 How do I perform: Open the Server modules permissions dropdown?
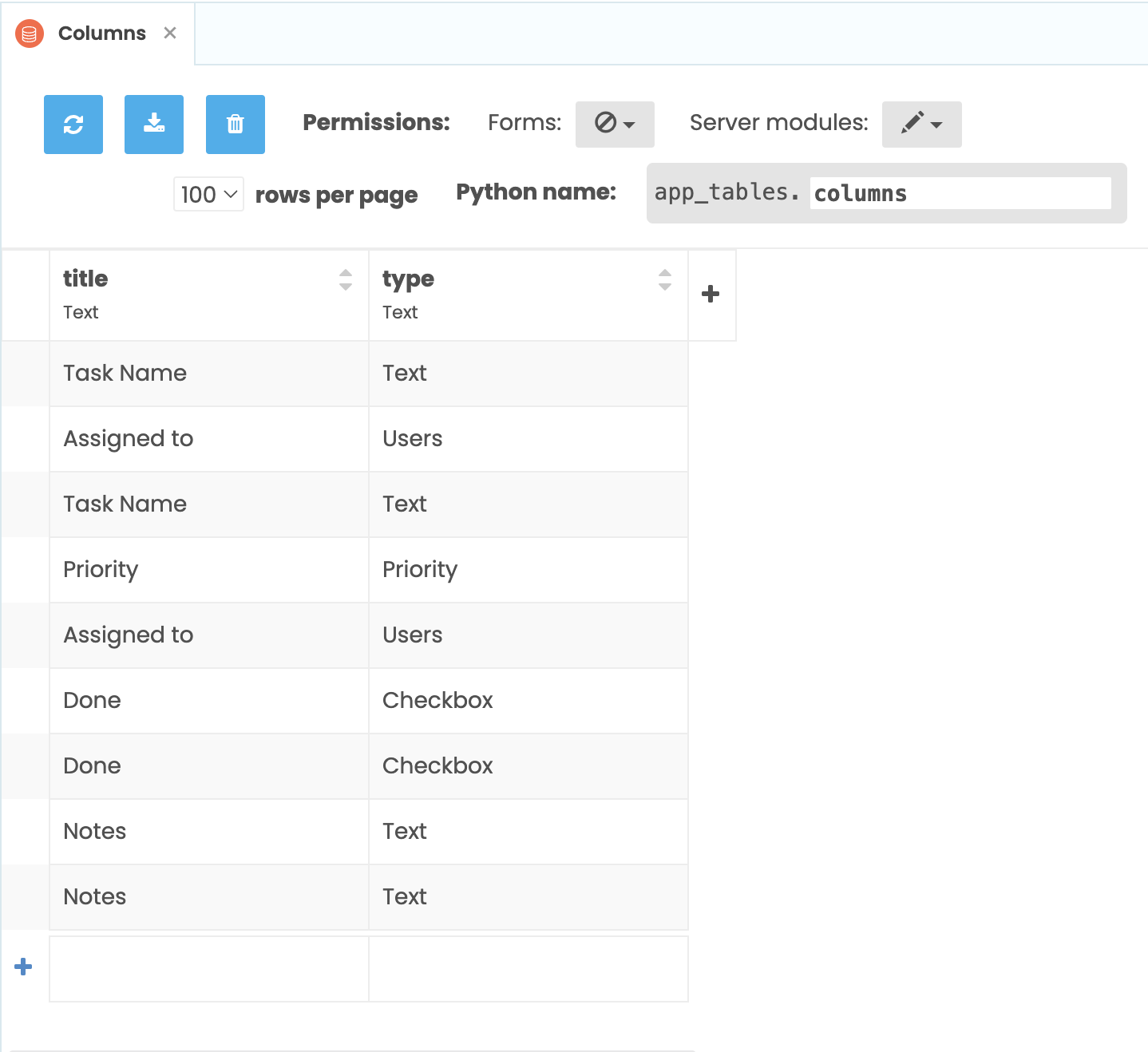[921, 125]
